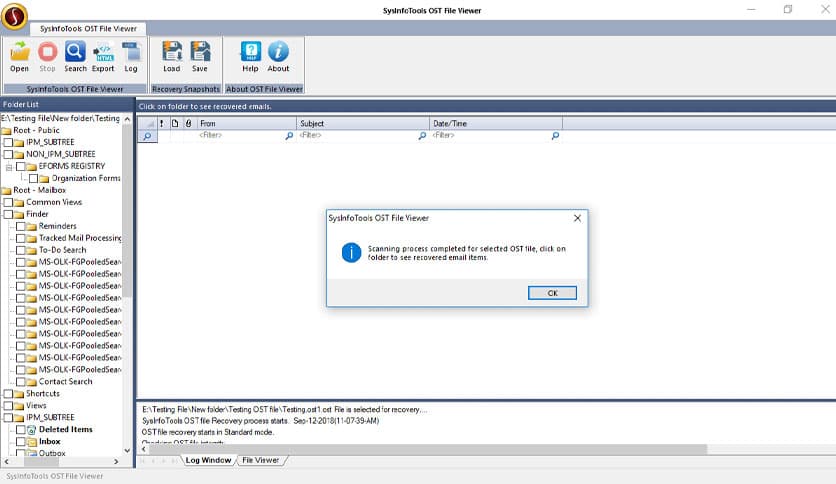Check the EFORMS REGISTRY checkbox
This screenshot has height=484, width=836.
coord(21,166)
